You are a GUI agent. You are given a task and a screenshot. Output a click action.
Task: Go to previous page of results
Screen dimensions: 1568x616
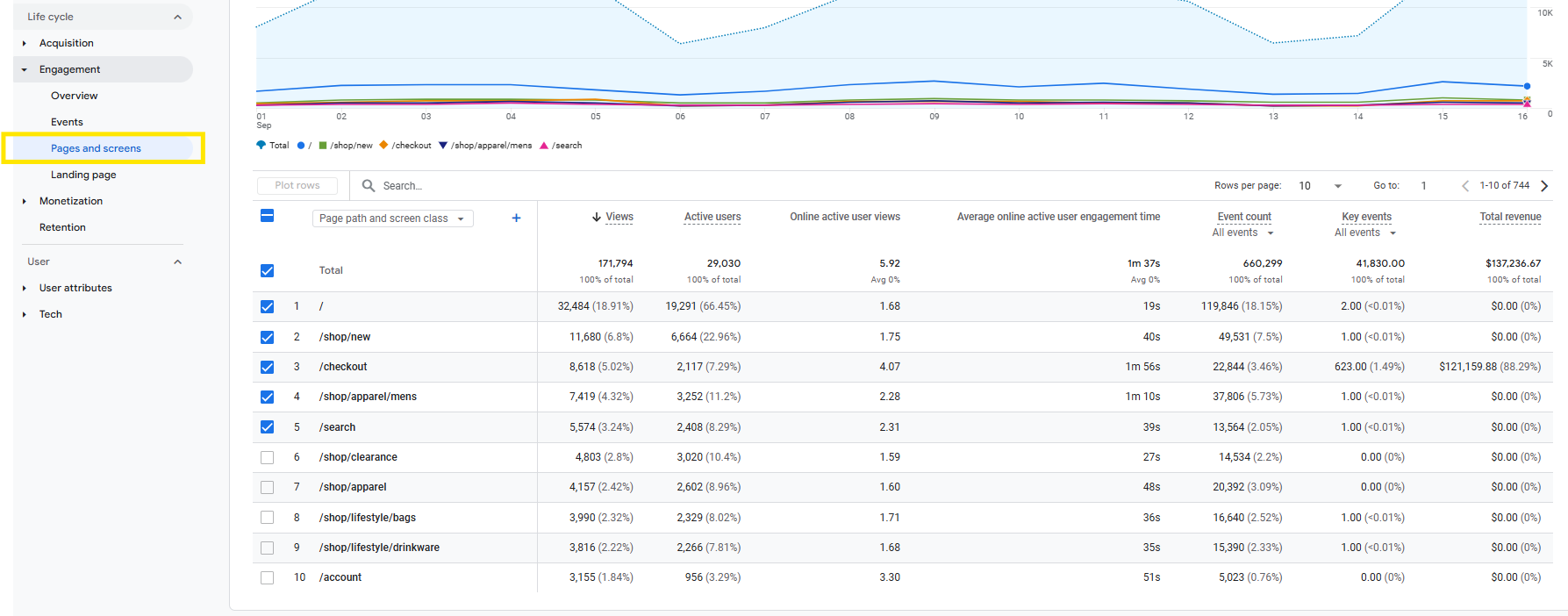click(1464, 186)
